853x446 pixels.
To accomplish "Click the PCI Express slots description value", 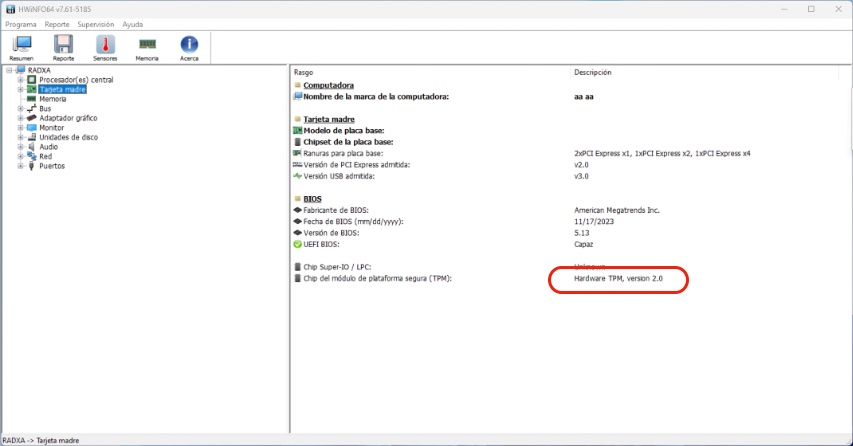I will (662, 153).
